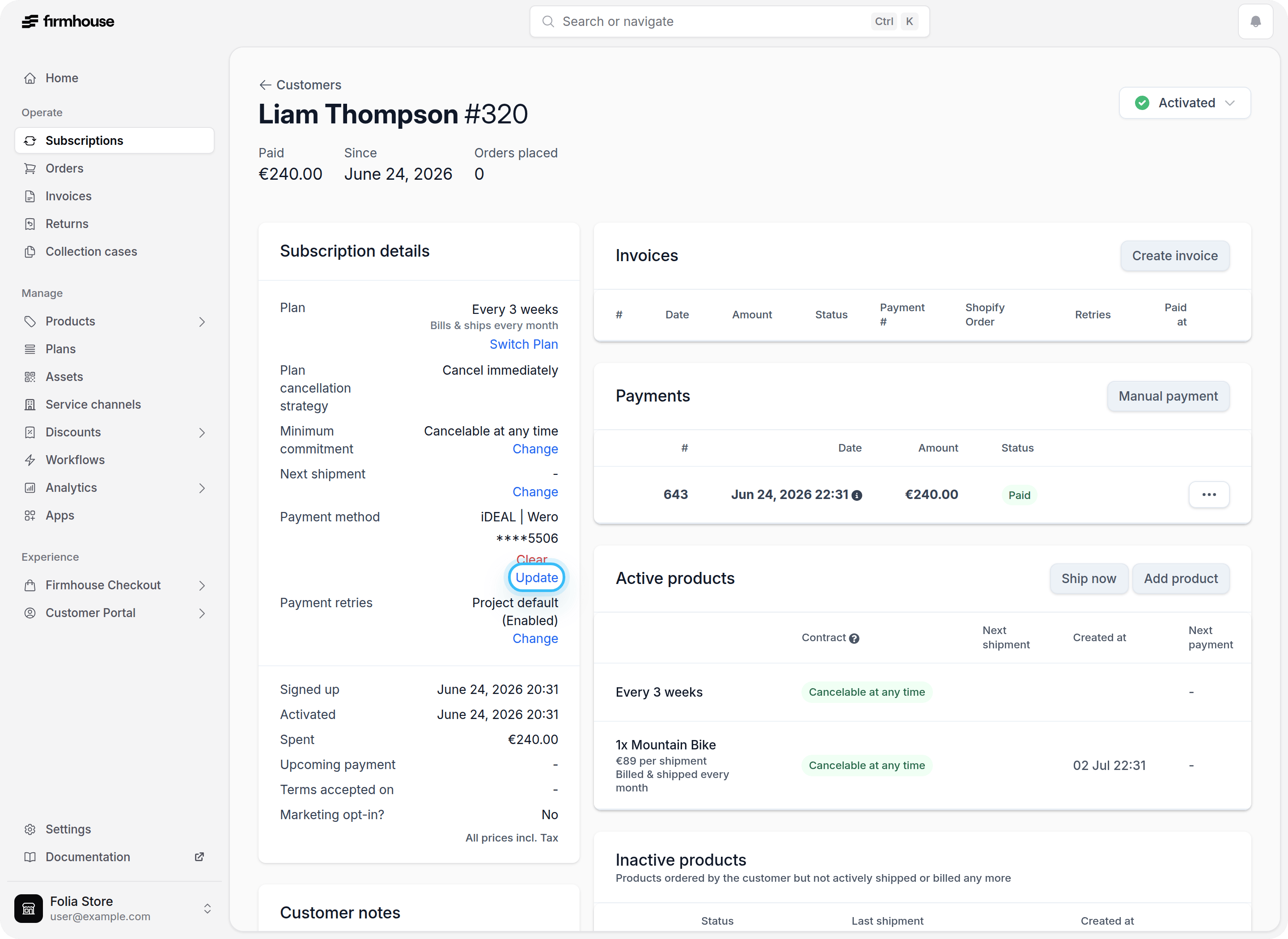1288x939 pixels.
Task: Click the Ship now button
Action: coord(1089,579)
